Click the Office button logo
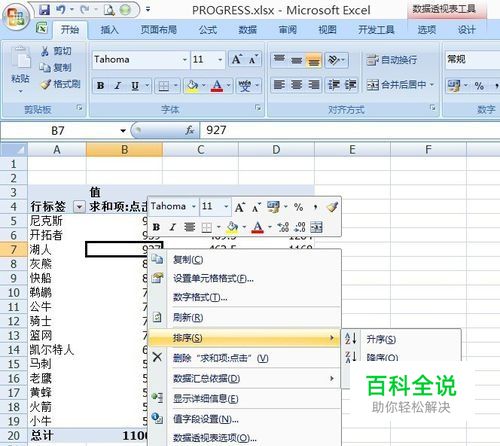The height and width of the screenshot is (446, 500). [16, 17]
